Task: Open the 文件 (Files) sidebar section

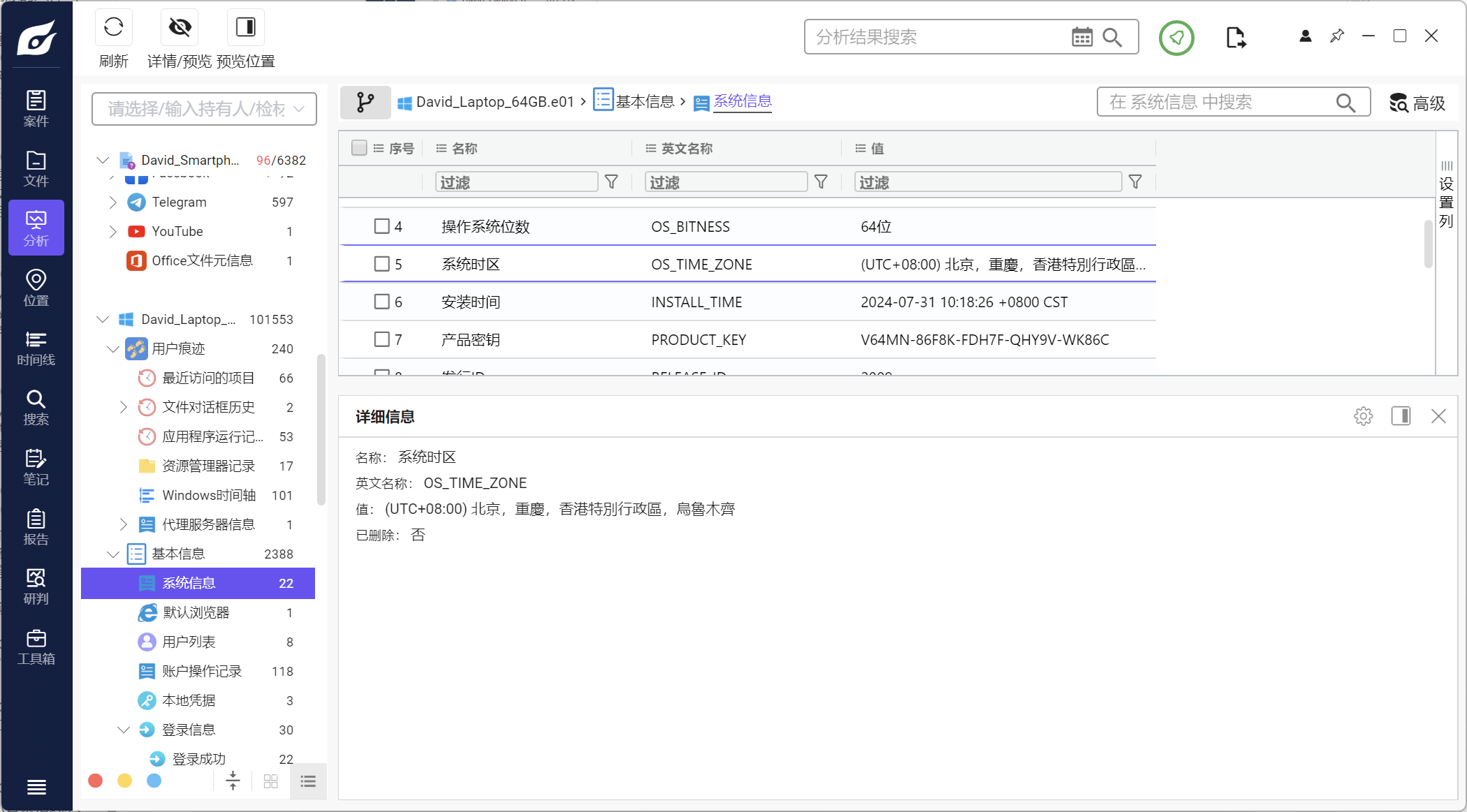Action: pos(36,168)
